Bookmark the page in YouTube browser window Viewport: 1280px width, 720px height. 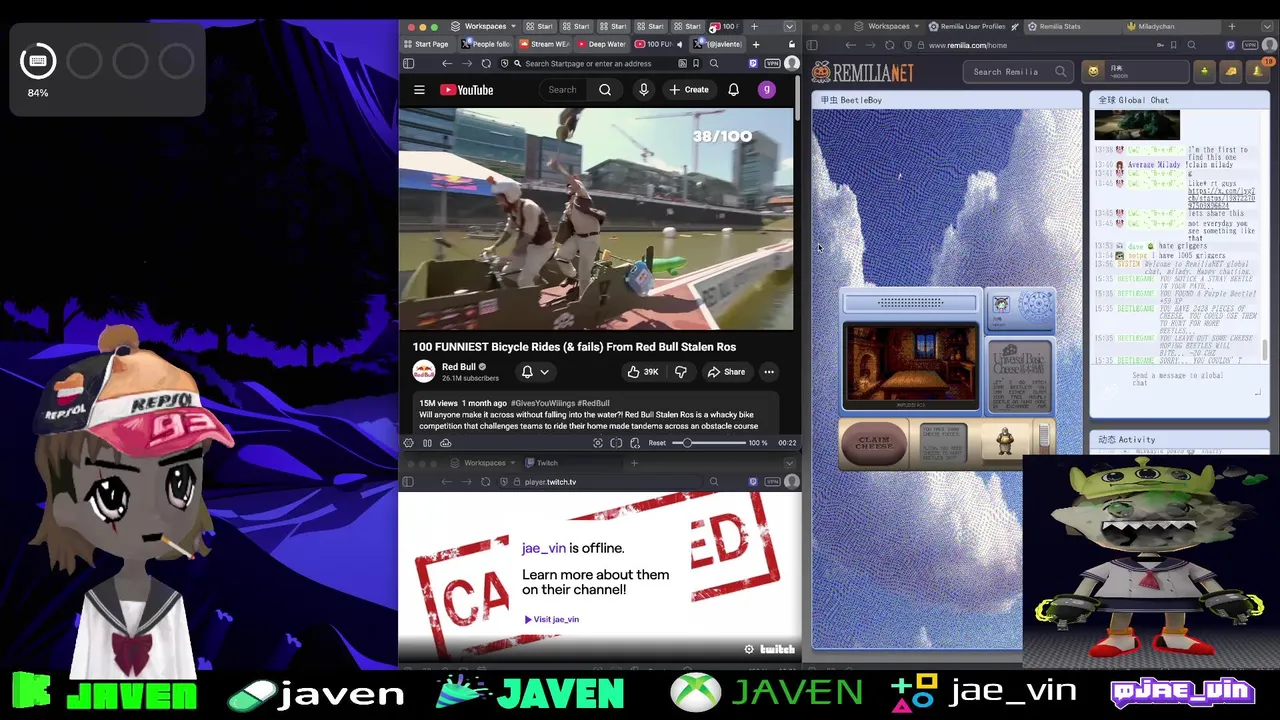point(697,63)
